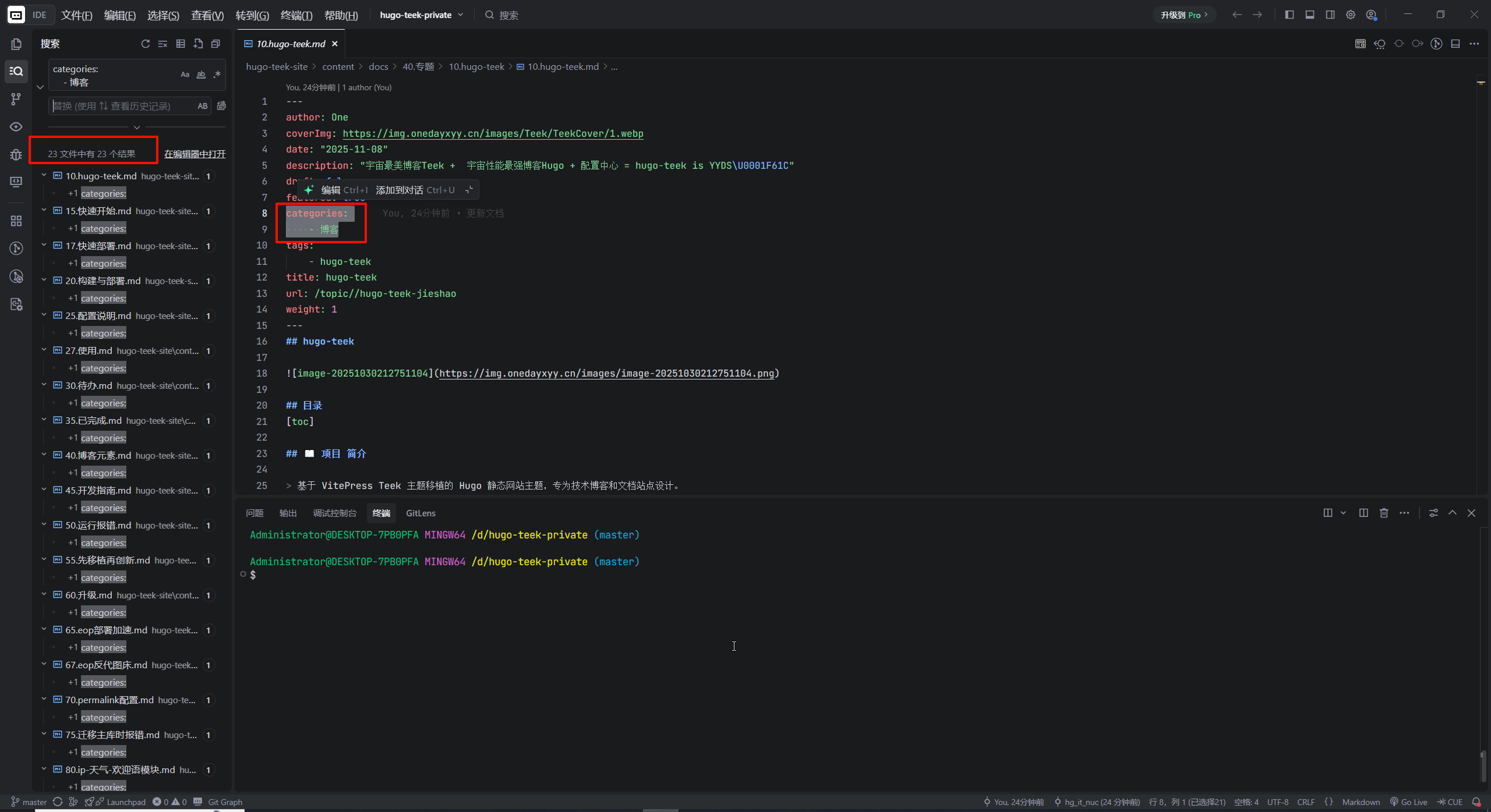This screenshot has height=812, width=1491.
Task: Open Run and Debug bug icon
Action: (x=16, y=155)
